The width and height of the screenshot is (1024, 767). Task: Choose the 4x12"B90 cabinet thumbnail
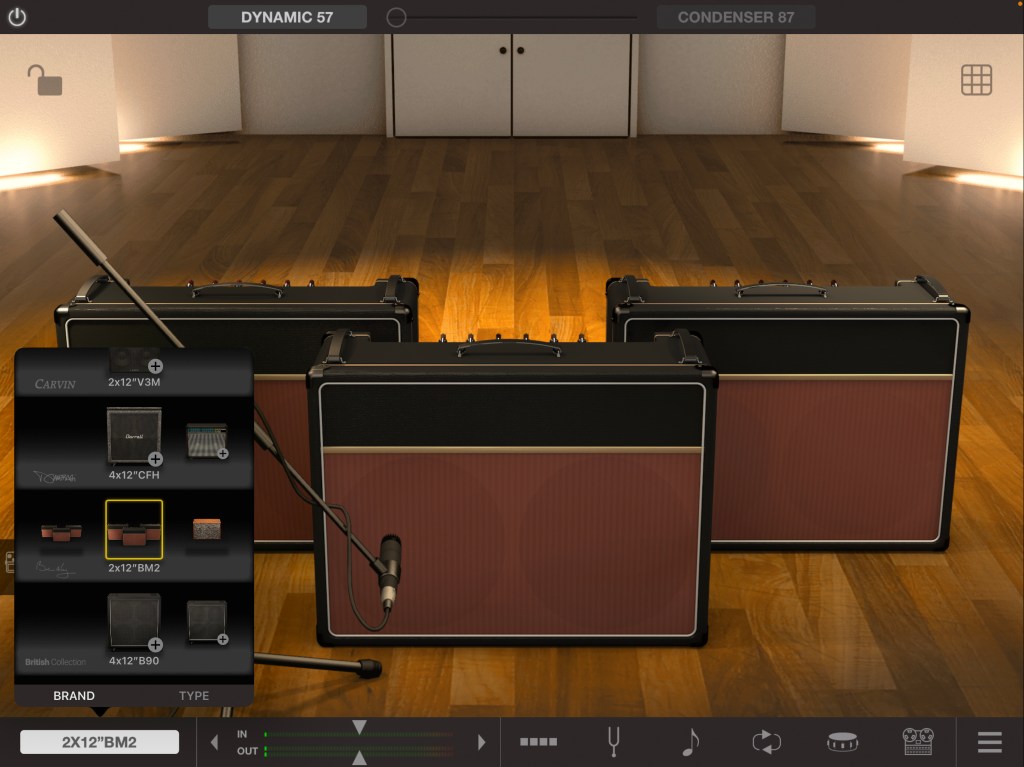coord(134,622)
